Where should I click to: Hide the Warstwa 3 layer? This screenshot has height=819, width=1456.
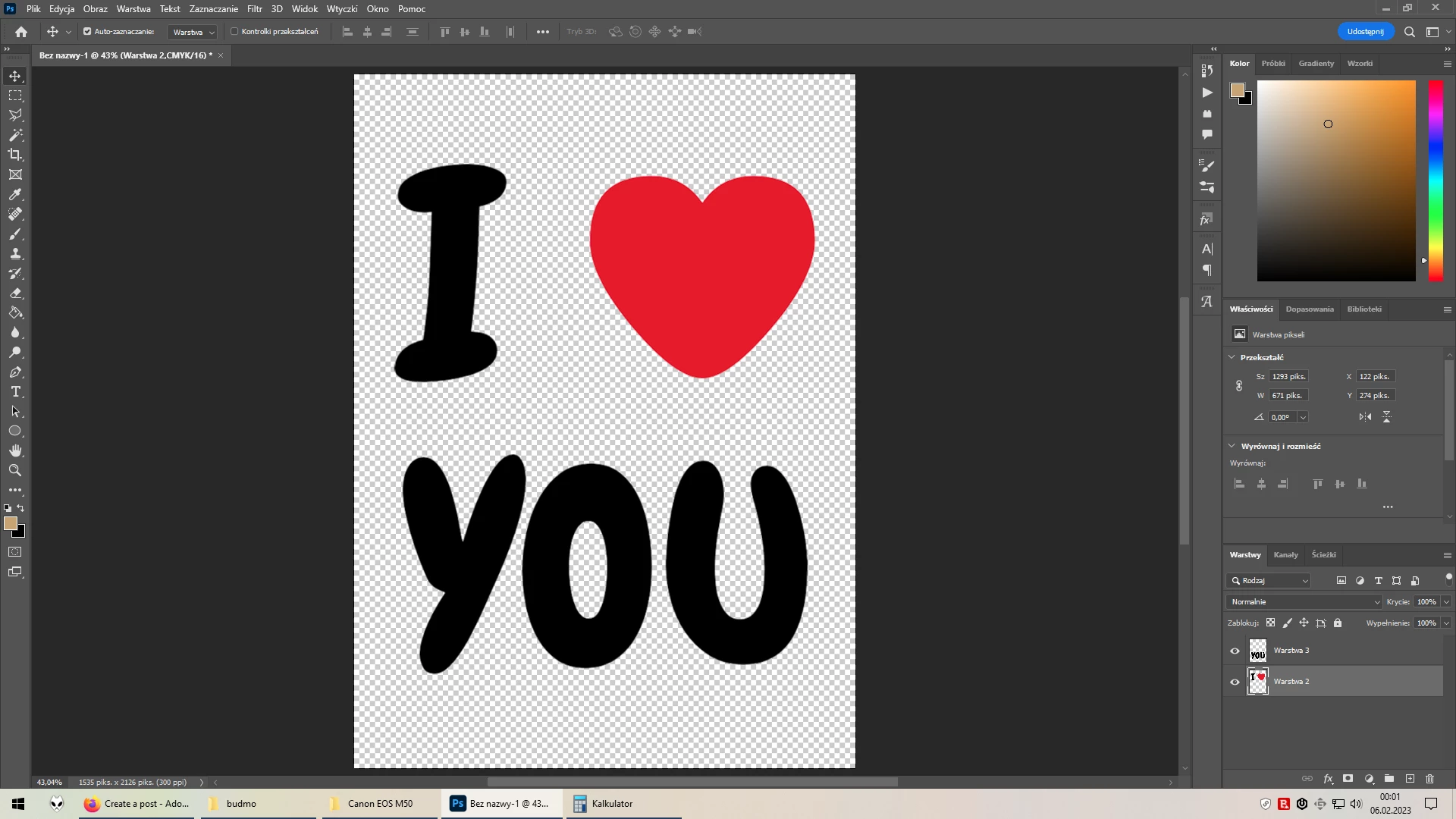[x=1235, y=651]
